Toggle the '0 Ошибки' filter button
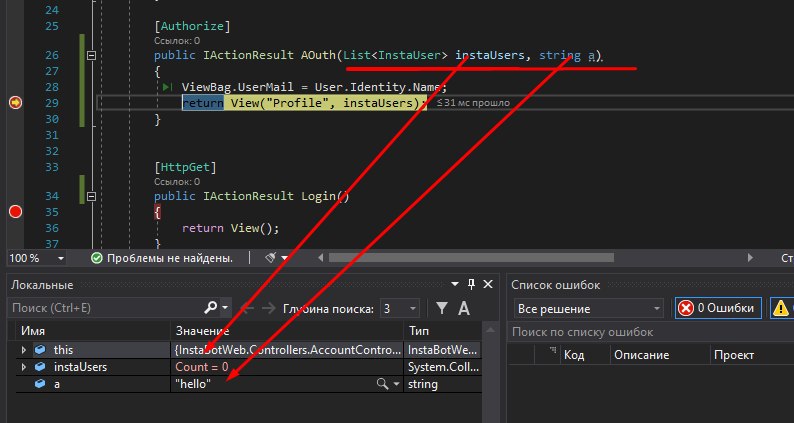Viewport: 794px width, 423px height. tap(718, 308)
